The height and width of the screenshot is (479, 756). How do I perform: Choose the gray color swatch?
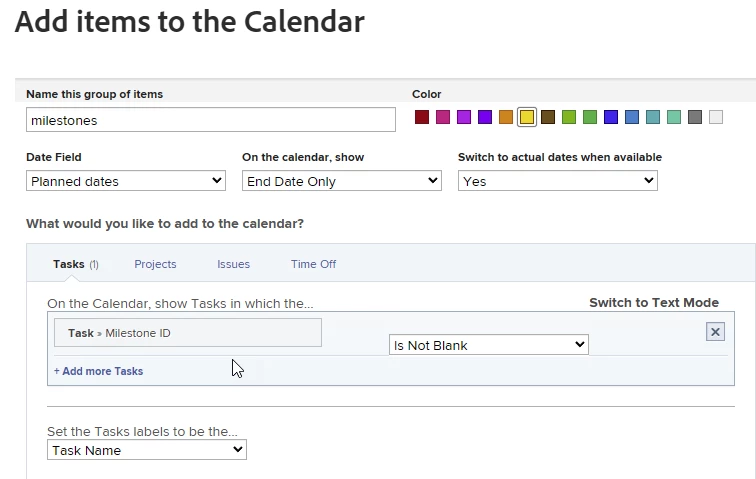(695, 118)
